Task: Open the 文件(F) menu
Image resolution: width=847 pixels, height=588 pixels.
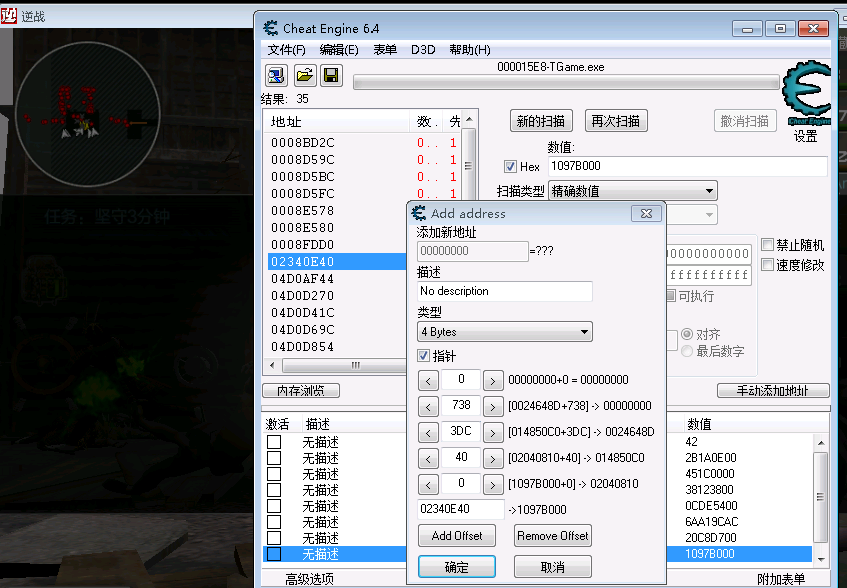Action: pos(286,50)
